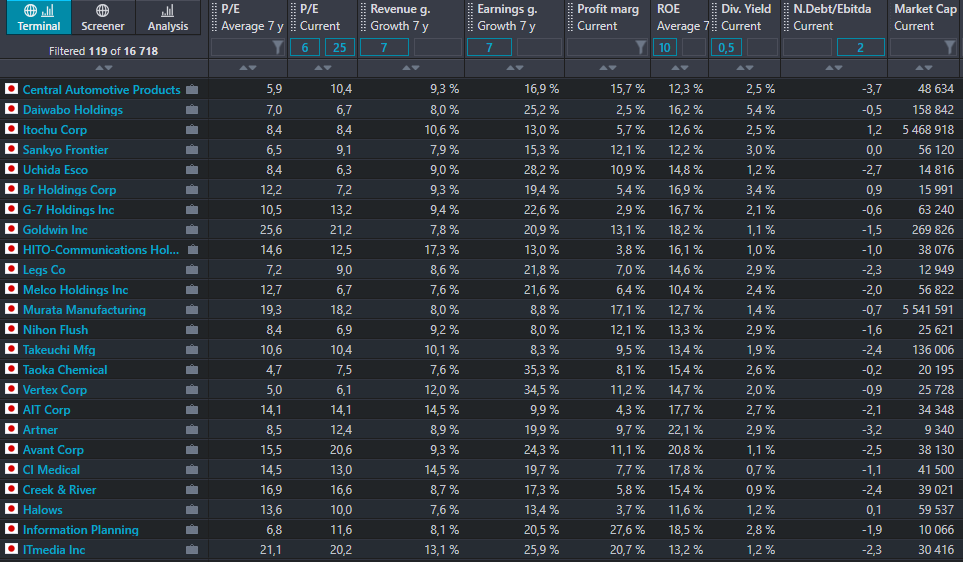Sort the ROE Average column

(680, 68)
